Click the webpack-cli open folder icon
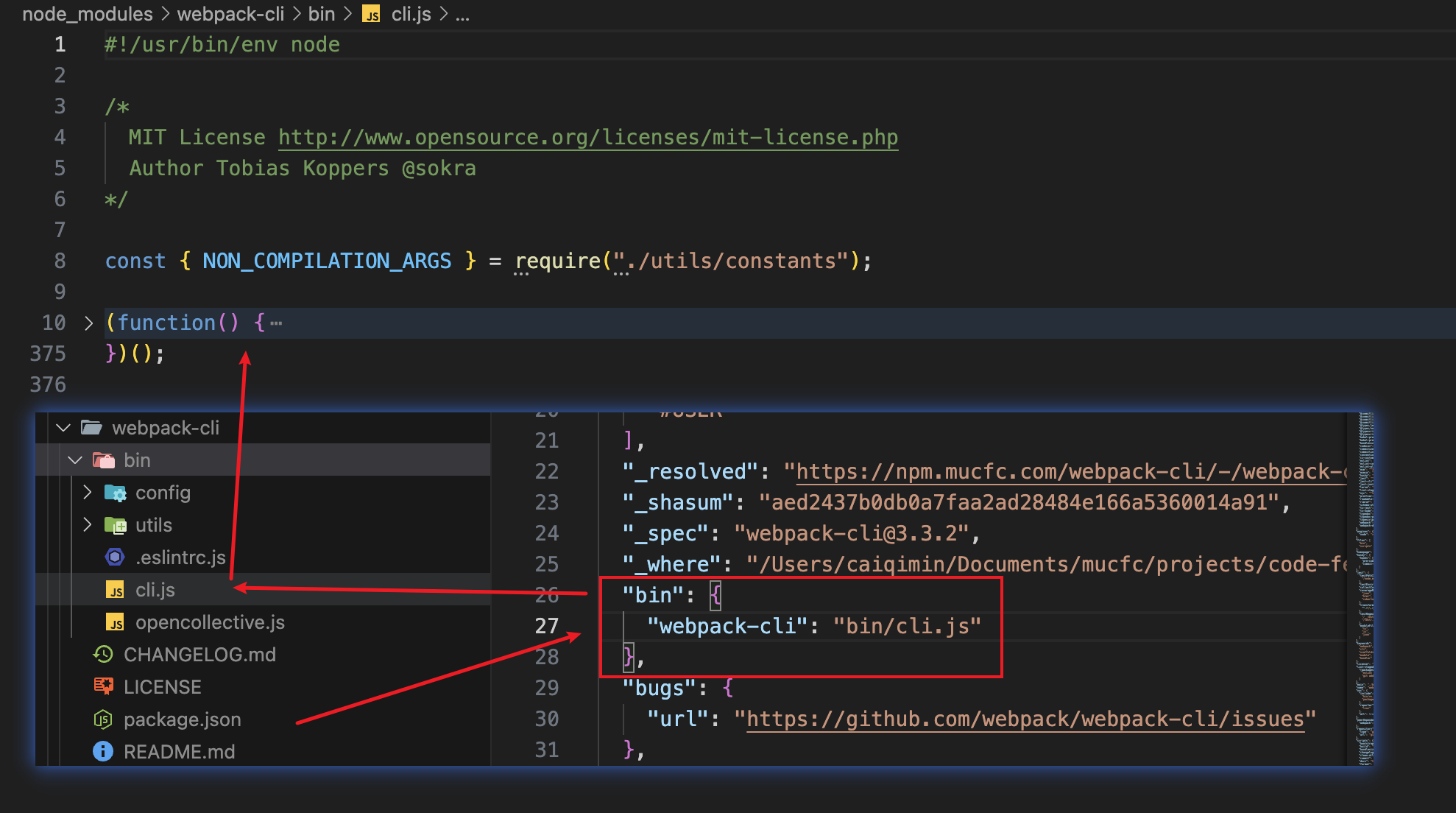Viewport: 1456px width, 813px height. coord(92,428)
